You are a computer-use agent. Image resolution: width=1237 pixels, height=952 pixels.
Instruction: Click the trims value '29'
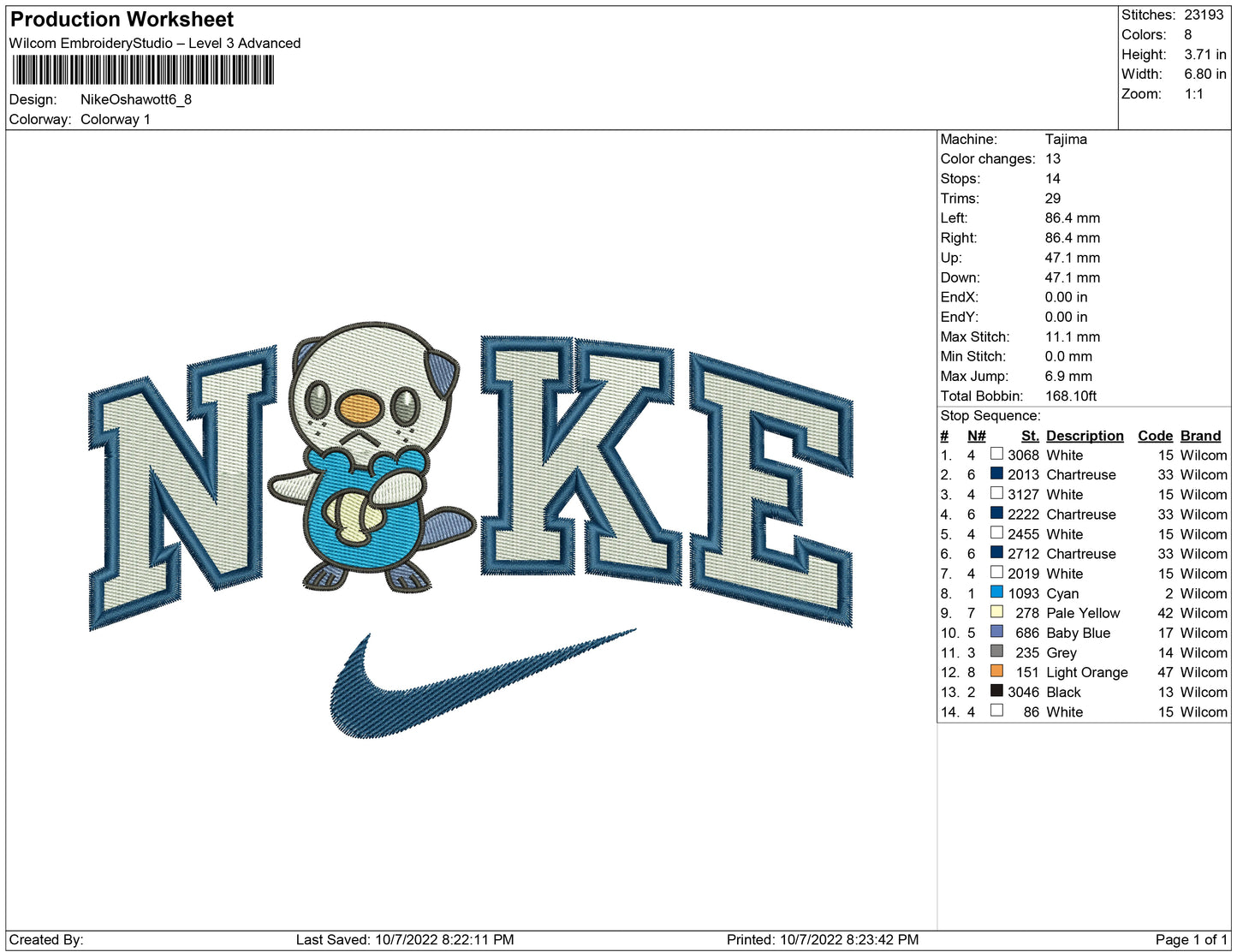tap(1053, 198)
